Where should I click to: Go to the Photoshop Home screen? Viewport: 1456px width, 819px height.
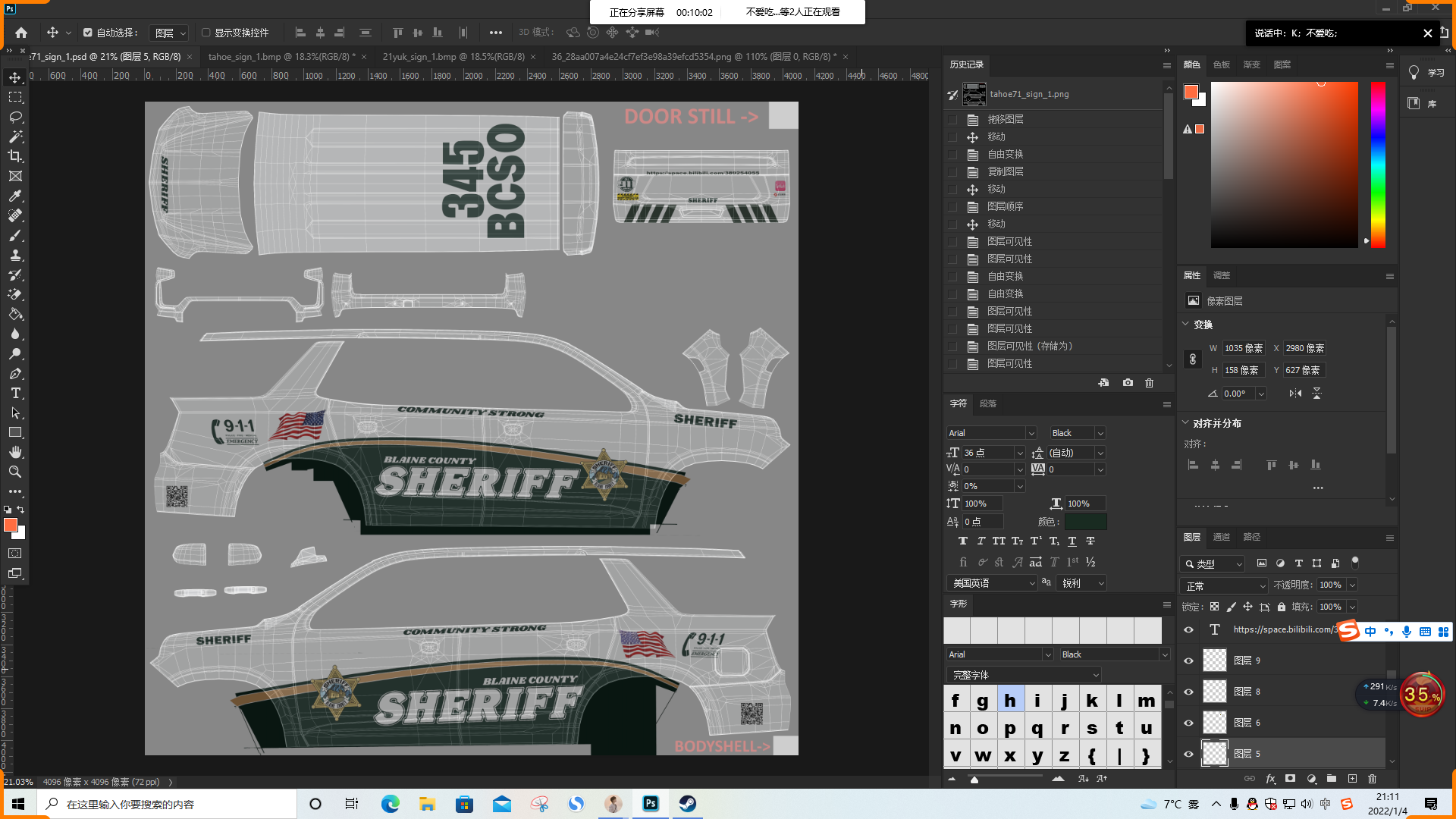(21, 33)
